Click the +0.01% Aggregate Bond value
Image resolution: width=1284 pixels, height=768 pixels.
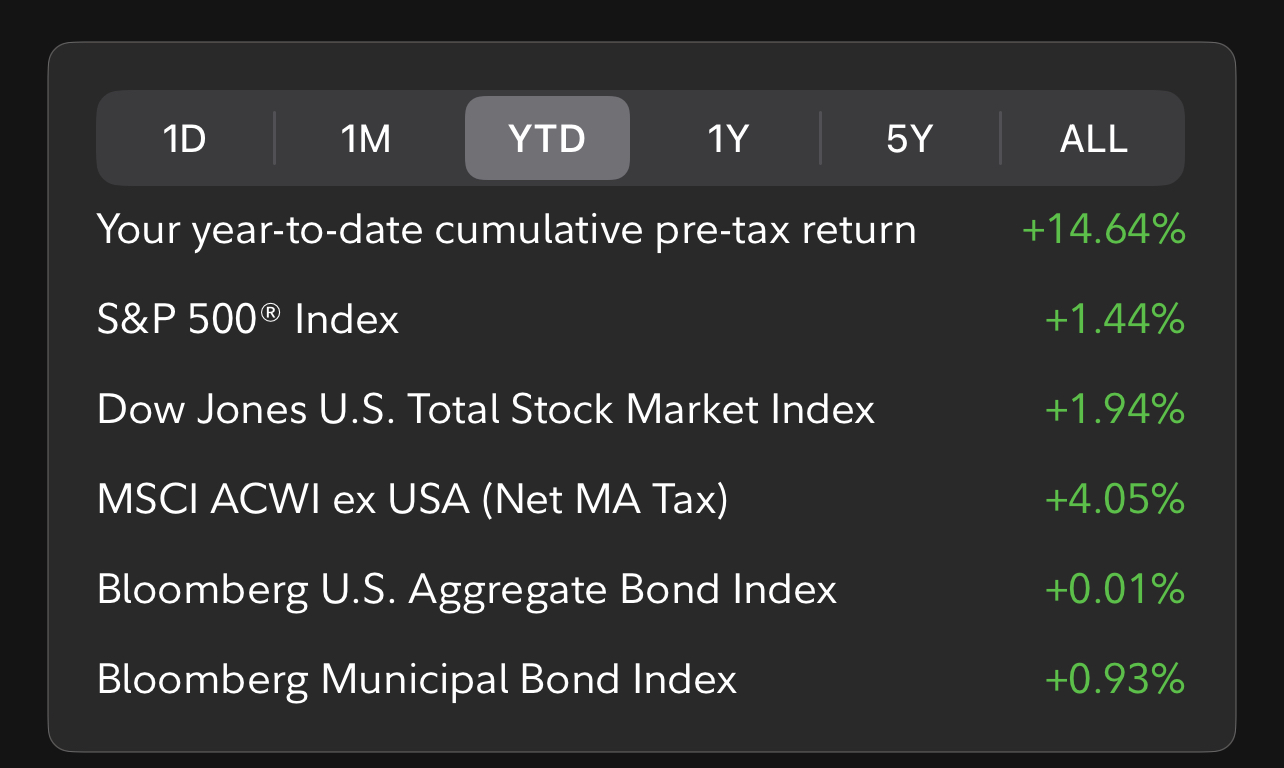(x=1114, y=589)
